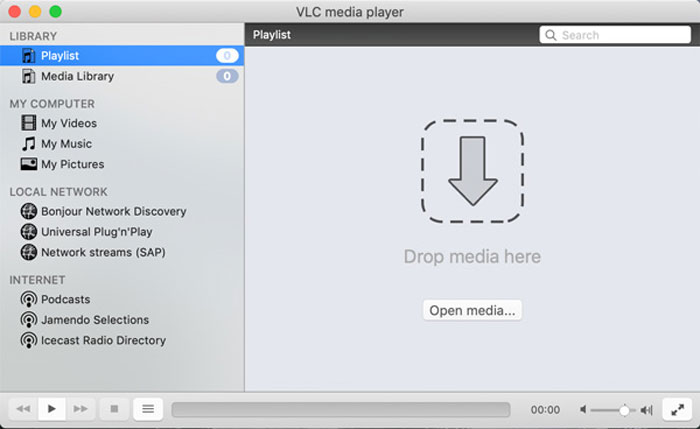Go to the previous track with the rewind button

23,408
